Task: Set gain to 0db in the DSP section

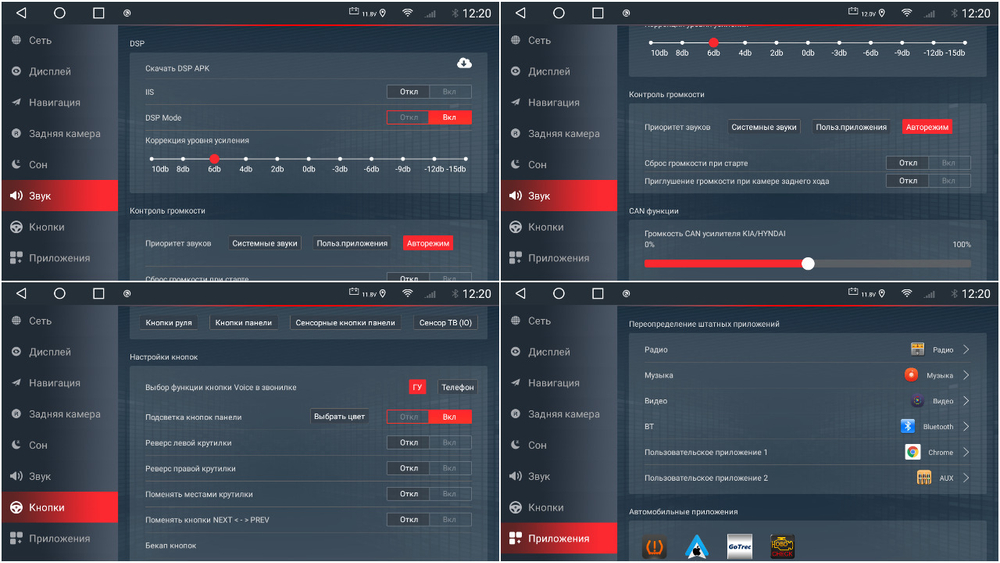Action: pos(309,159)
